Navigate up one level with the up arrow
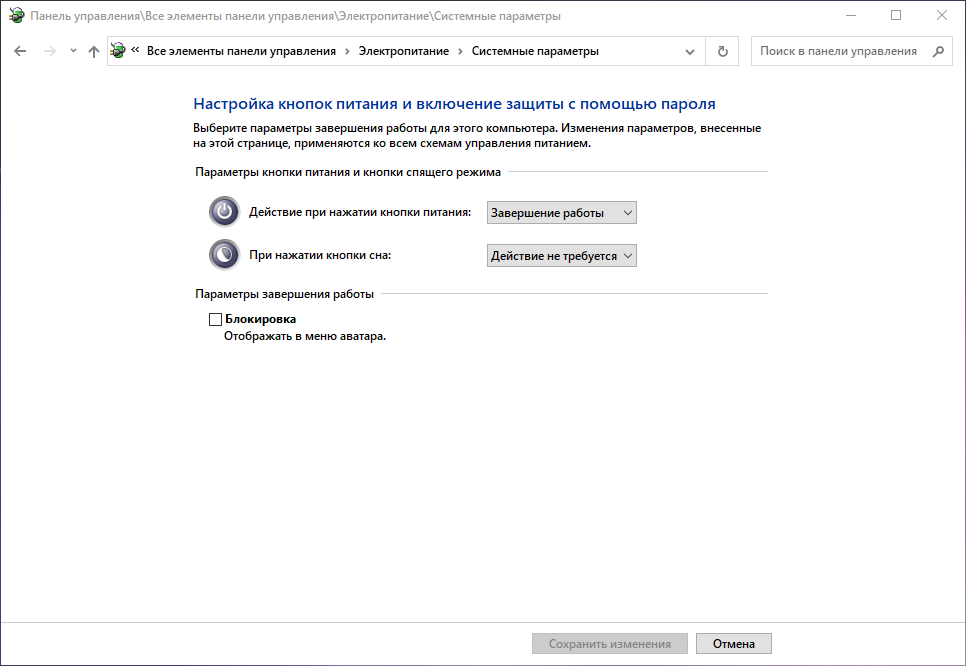 [x=92, y=51]
